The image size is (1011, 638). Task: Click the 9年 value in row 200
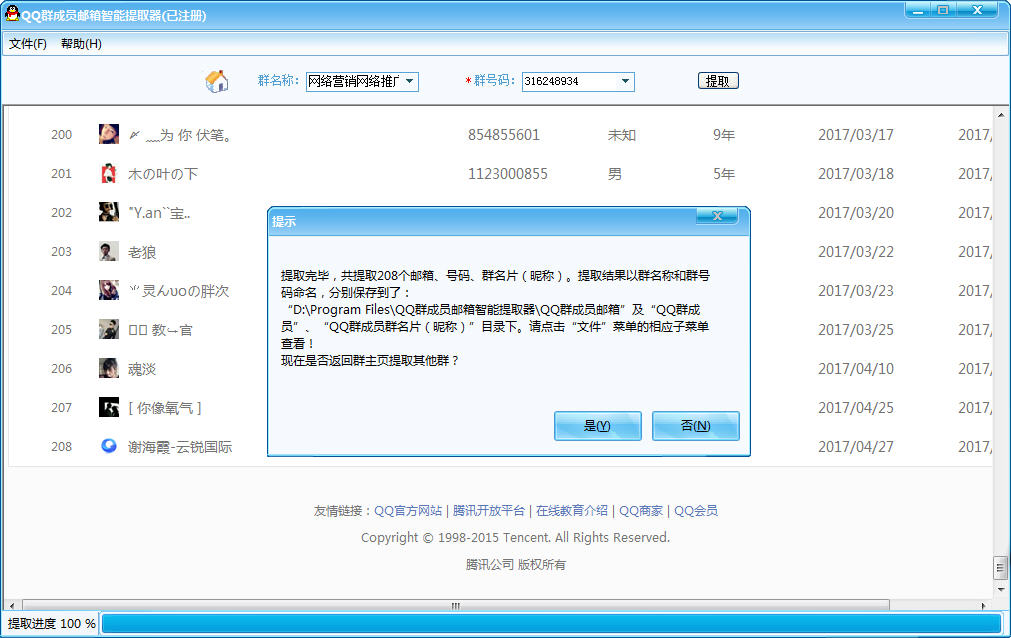[x=724, y=135]
